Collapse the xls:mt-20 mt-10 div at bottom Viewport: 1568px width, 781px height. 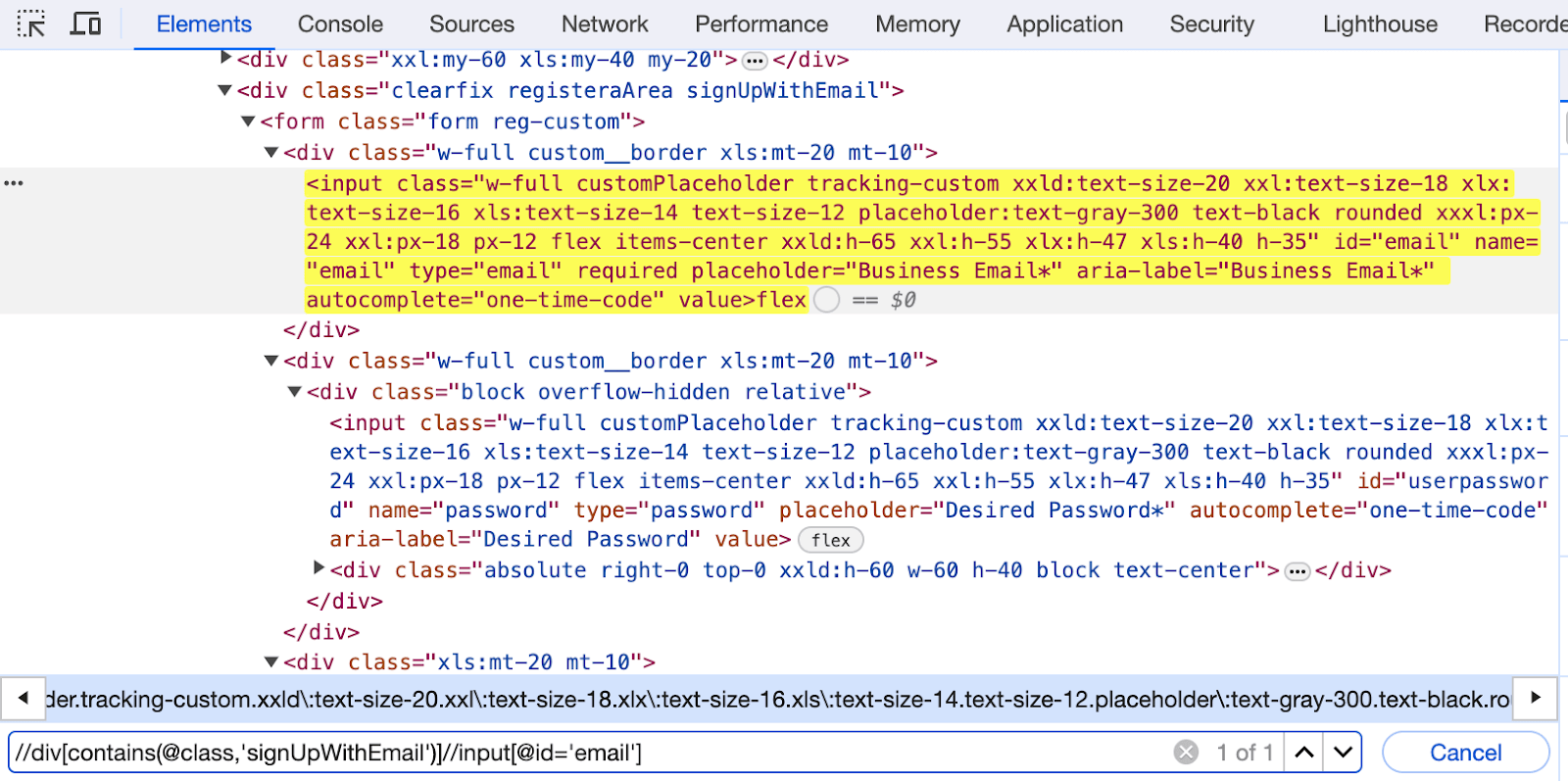pyautogui.click(x=271, y=662)
